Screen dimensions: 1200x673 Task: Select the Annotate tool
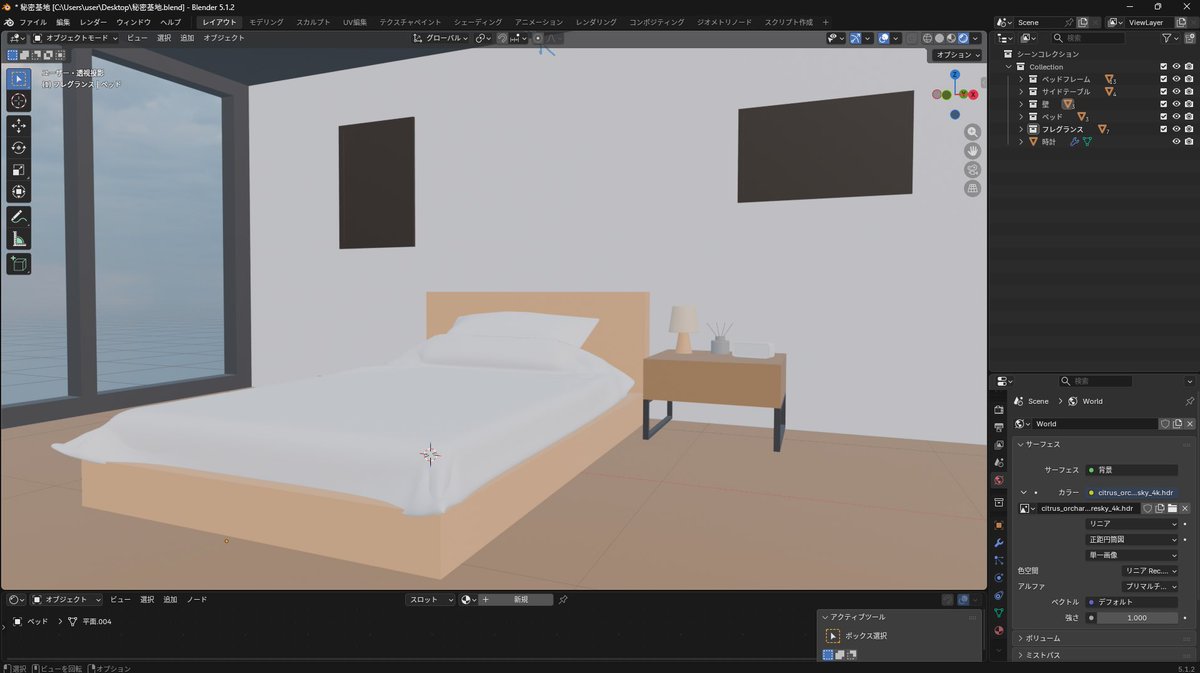click(x=19, y=217)
